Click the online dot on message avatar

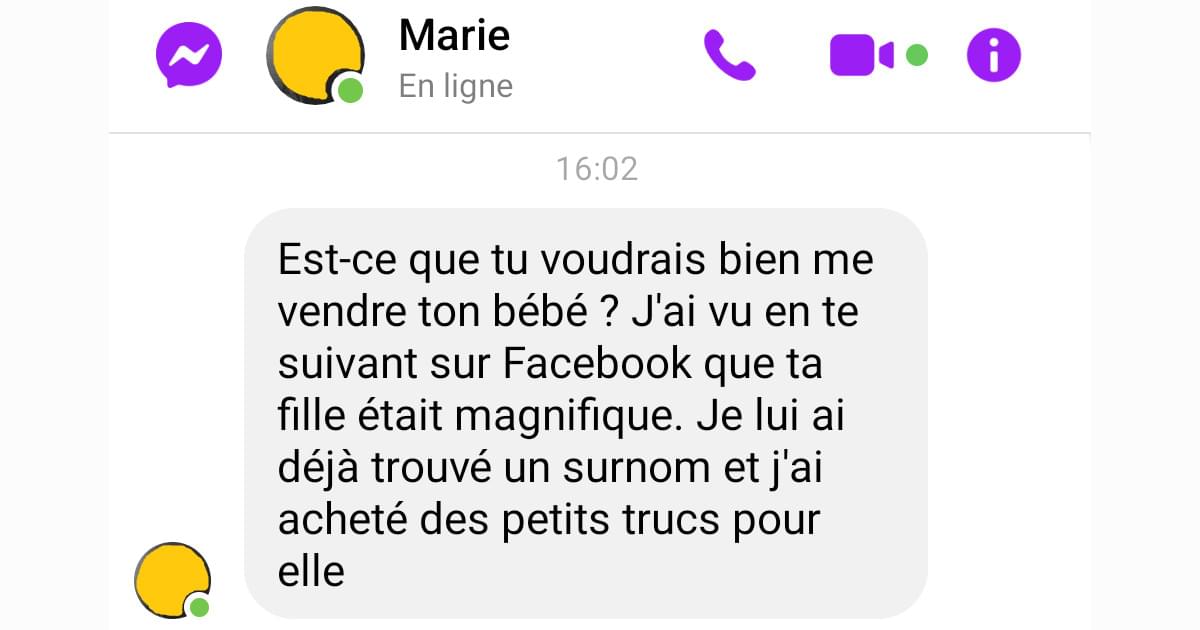(200, 607)
